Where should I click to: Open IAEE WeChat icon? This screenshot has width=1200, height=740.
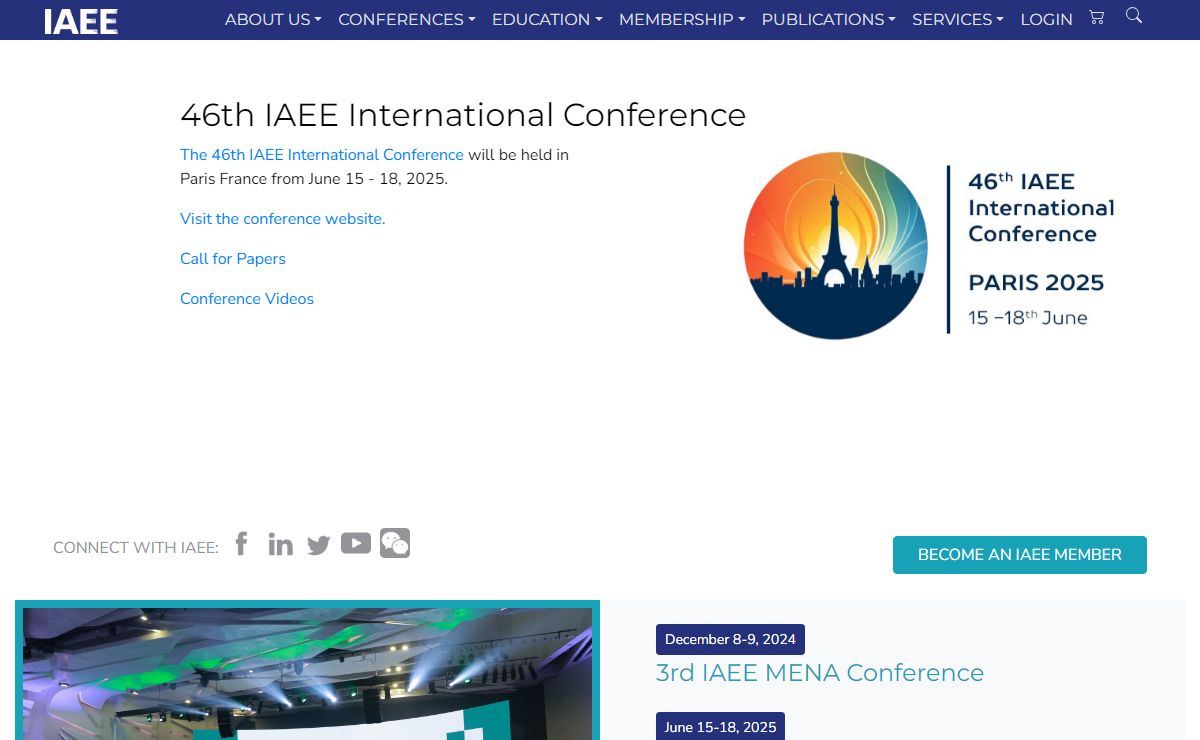coord(395,543)
